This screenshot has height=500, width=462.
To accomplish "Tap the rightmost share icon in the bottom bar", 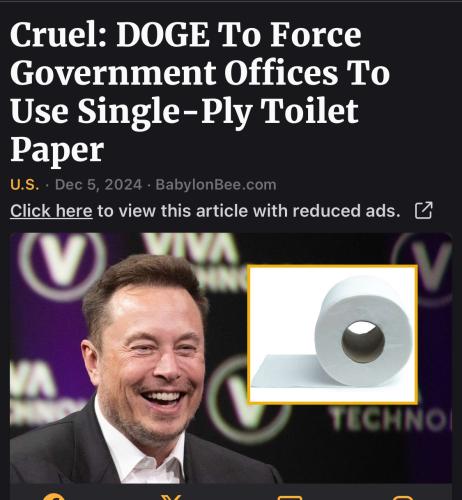I will [x=404, y=498].
